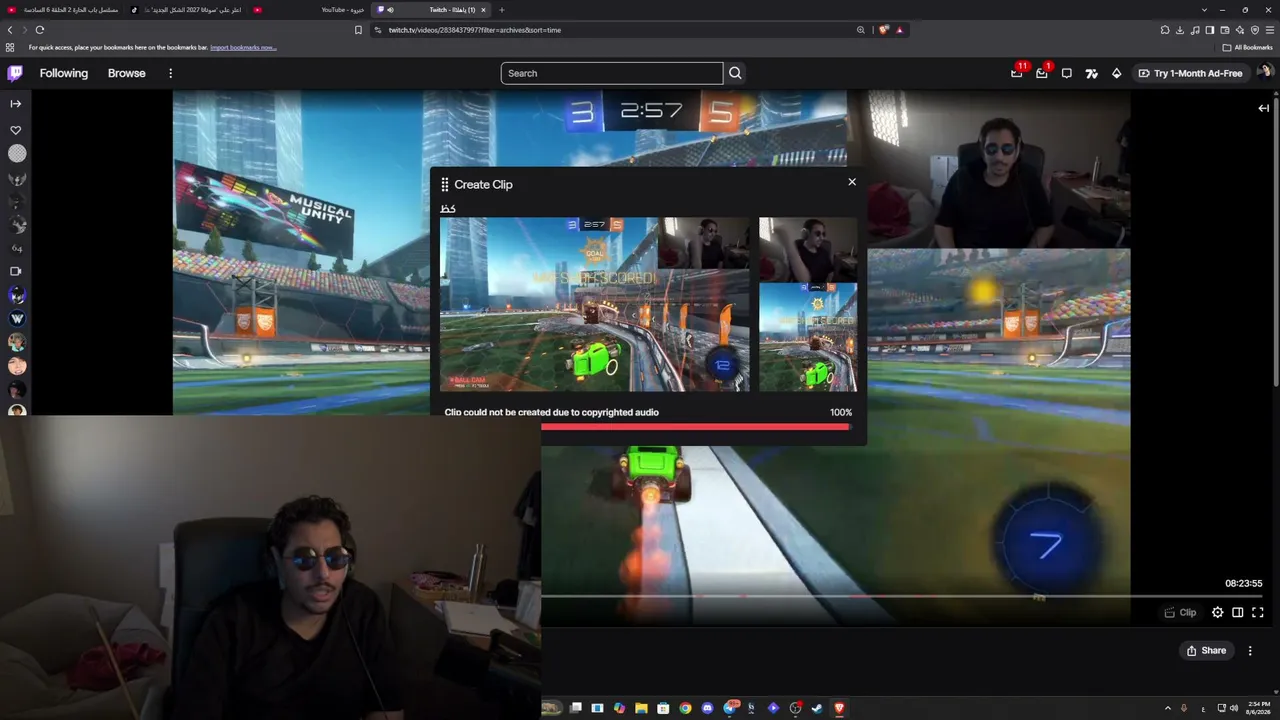Open video player settings gear
The width and height of the screenshot is (1280, 720).
click(x=1217, y=613)
